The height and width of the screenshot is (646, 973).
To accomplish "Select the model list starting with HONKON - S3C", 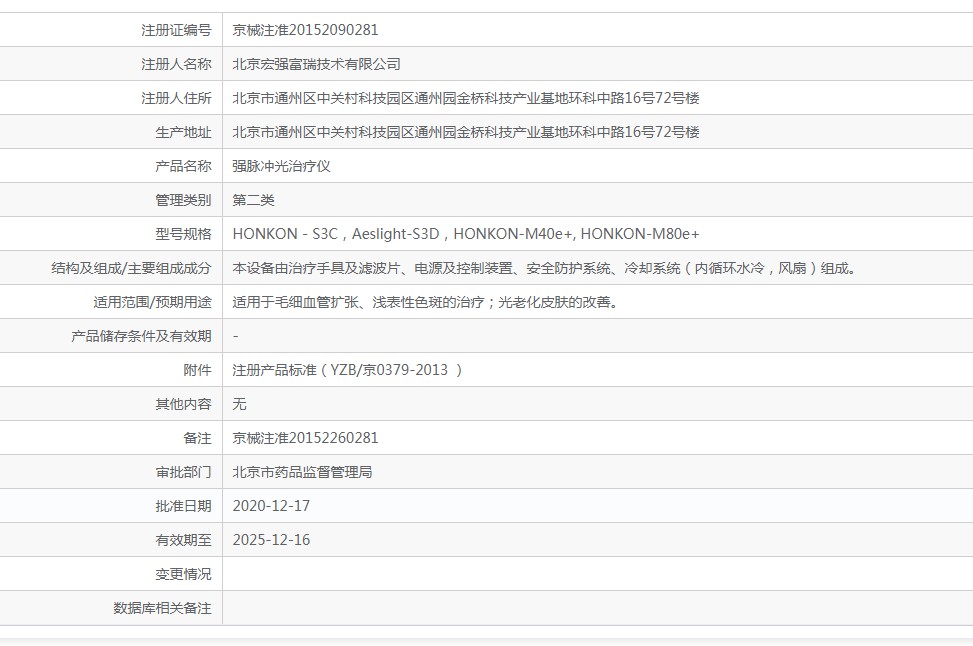I will (x=466, y=234).
